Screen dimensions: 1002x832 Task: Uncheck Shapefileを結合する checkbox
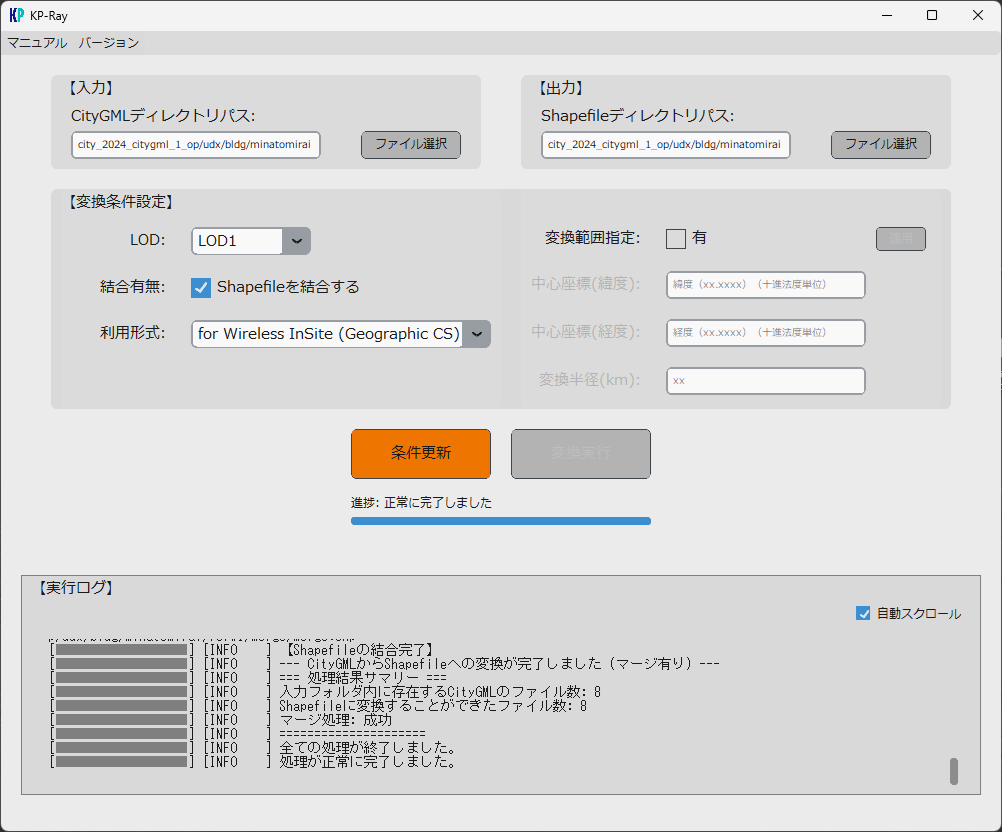point(201,287)
